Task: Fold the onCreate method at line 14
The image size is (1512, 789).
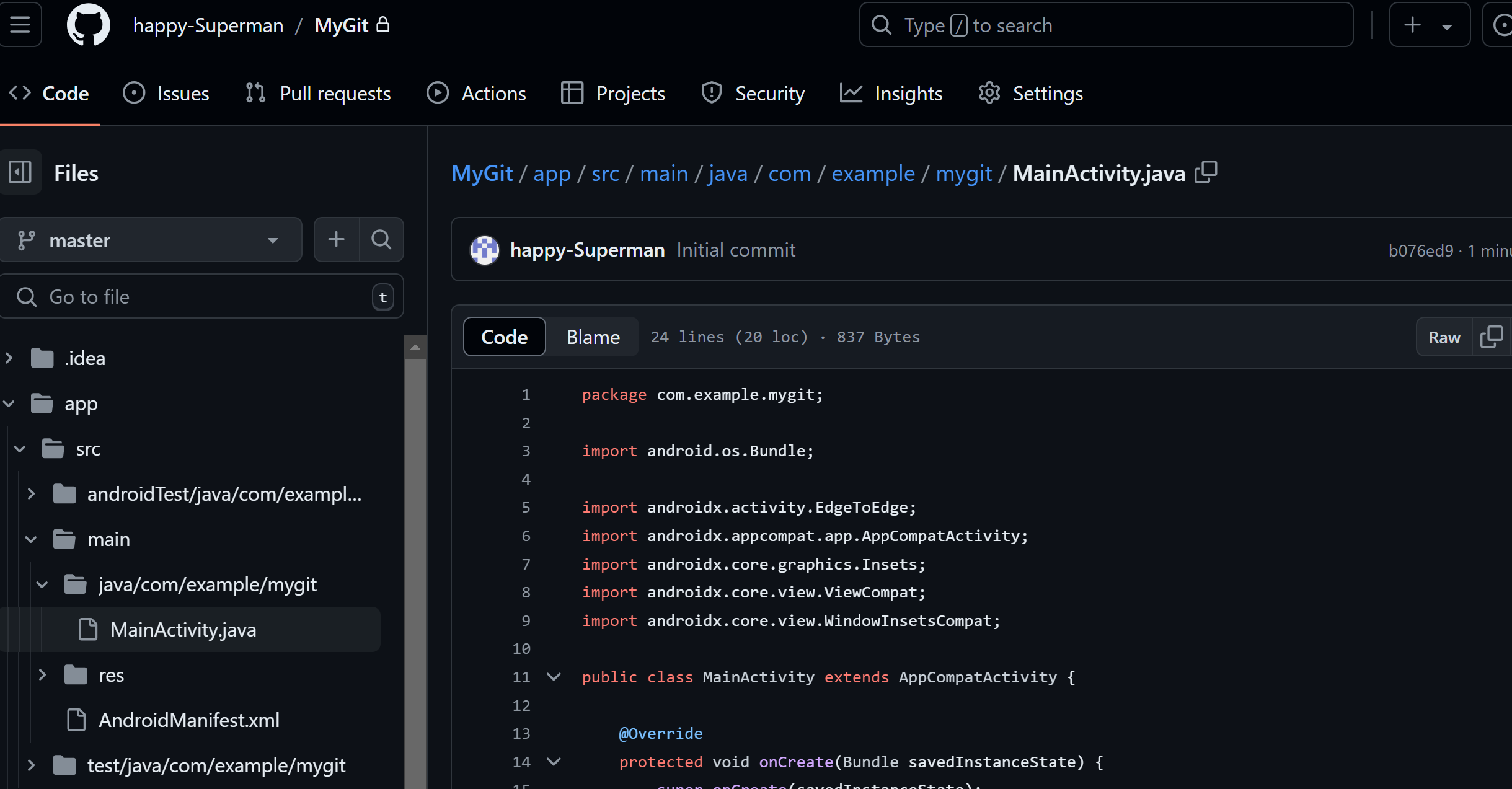Action: point(554,762)
